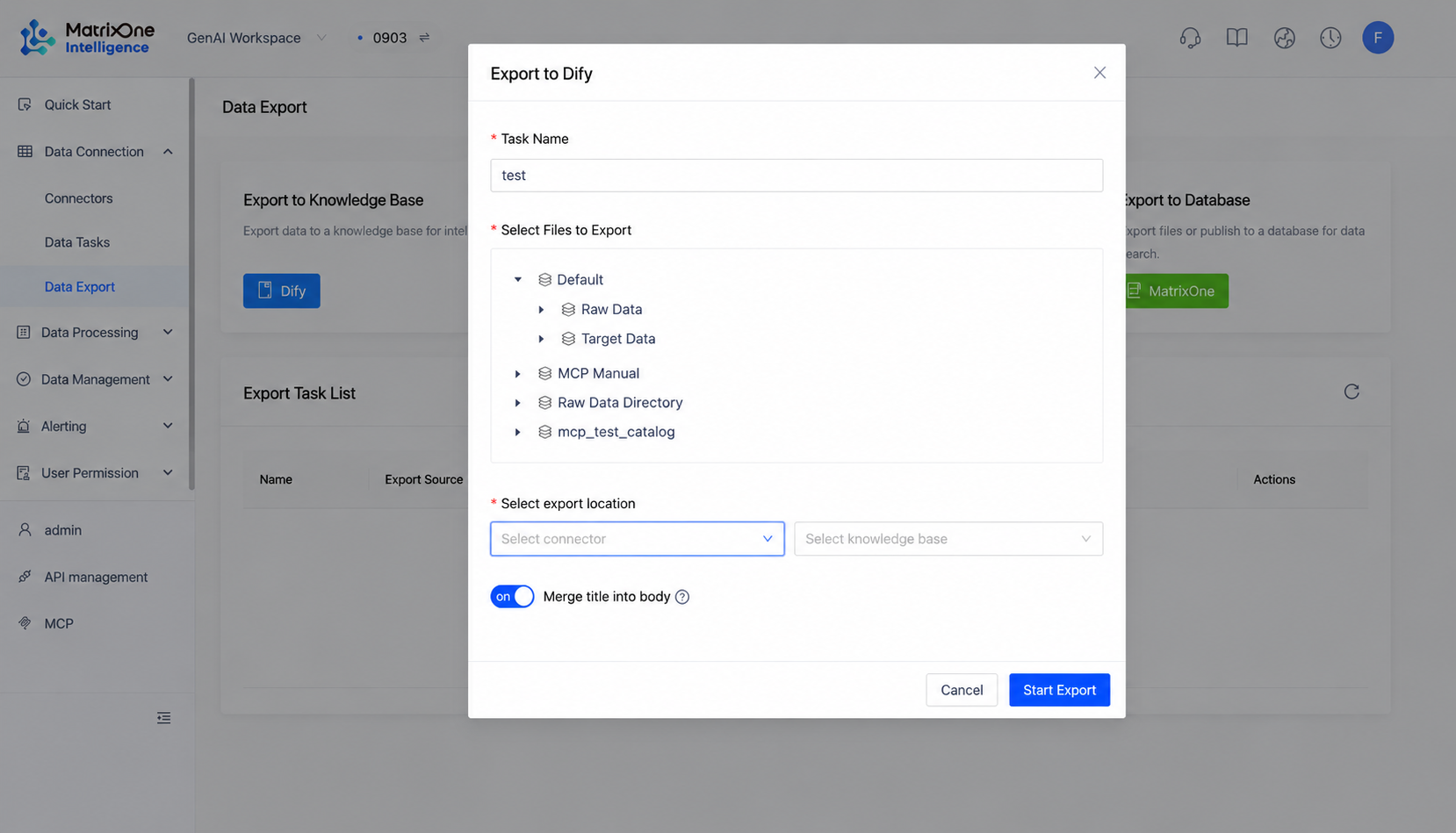Click the User Permission sidebar icon
Image resolution: width=1456 pixels, height=833 pixels.
tap(24, 473)
